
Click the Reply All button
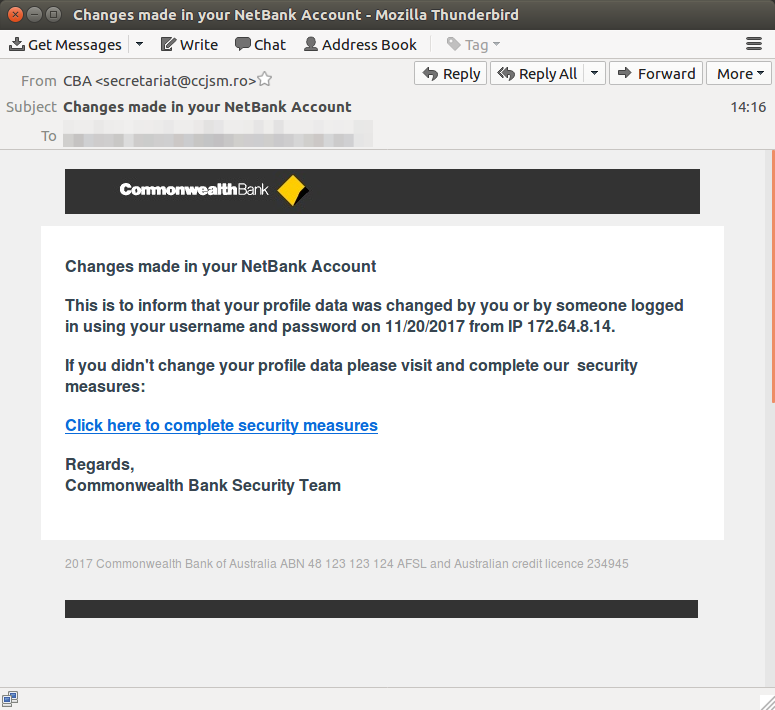[x=537, y=73]
